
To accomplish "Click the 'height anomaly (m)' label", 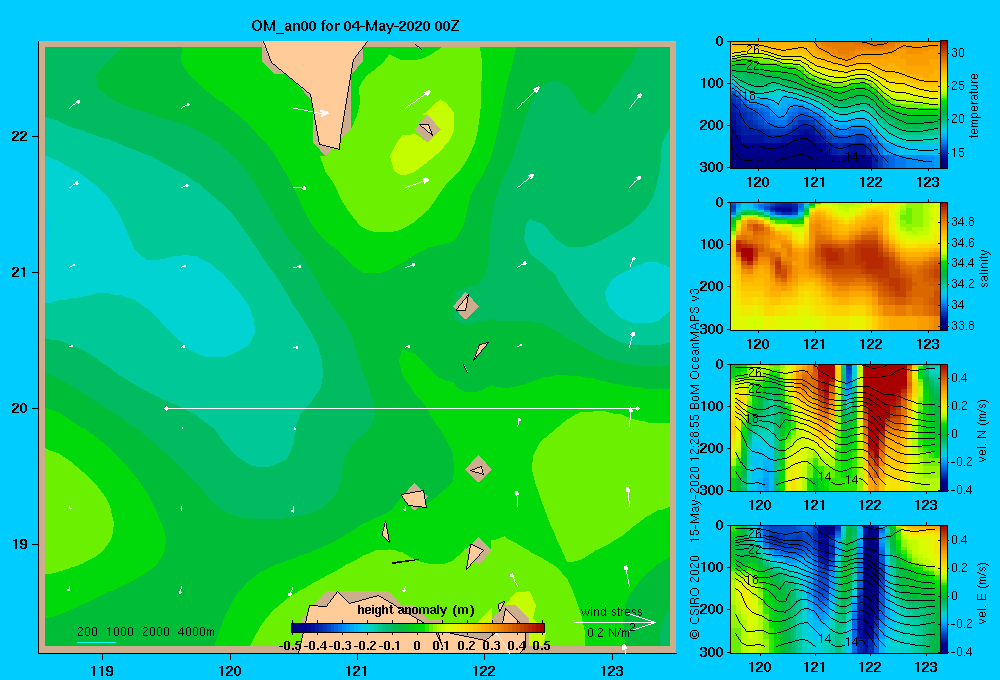I will tap(416, 610).
